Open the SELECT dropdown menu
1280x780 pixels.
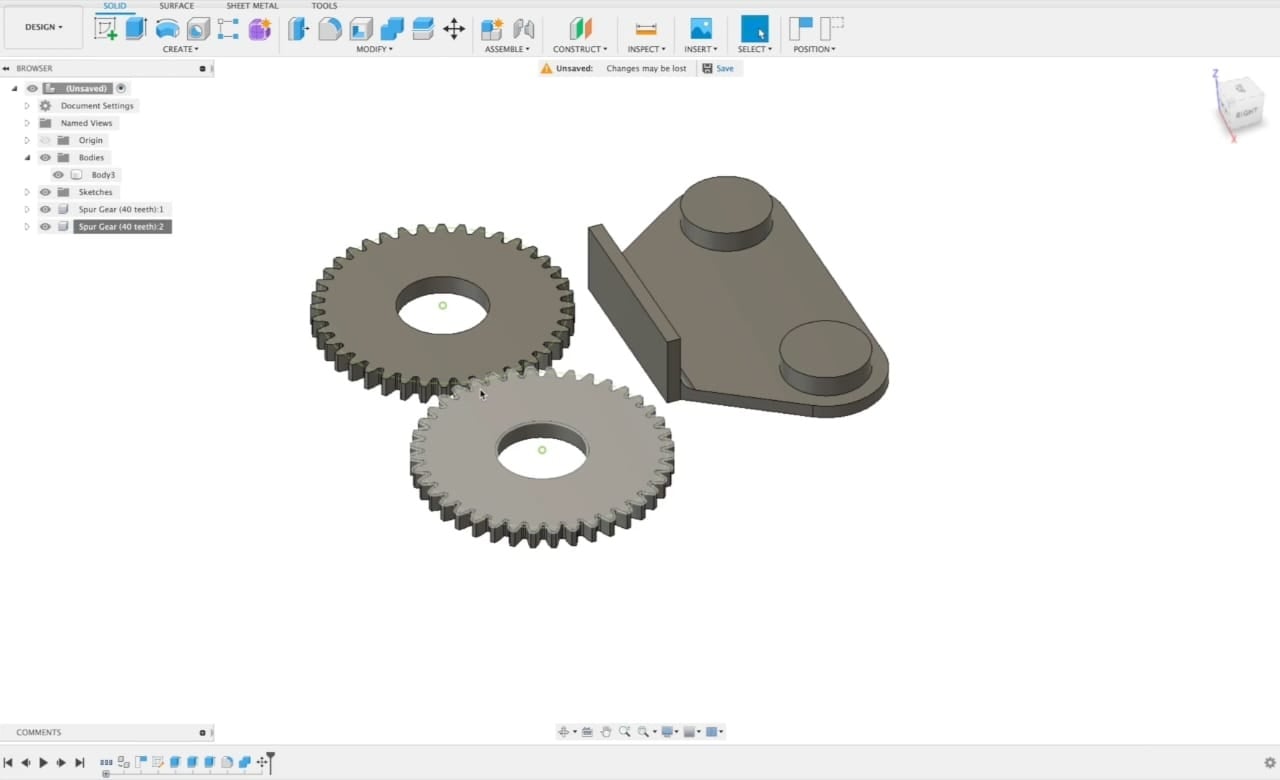[x=755, y=49]
